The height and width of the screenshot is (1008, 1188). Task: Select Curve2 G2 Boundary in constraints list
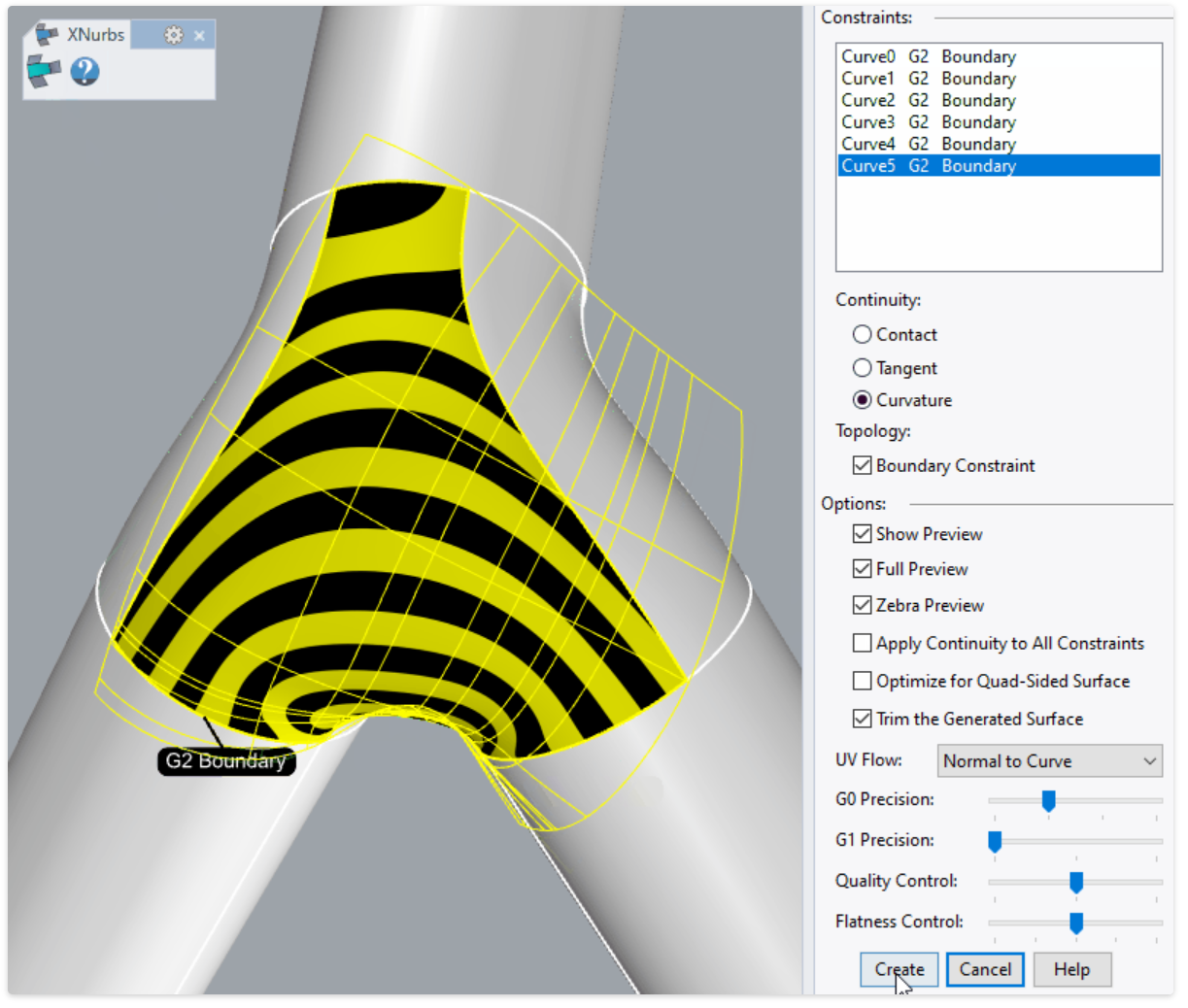[x=928, y=100]
